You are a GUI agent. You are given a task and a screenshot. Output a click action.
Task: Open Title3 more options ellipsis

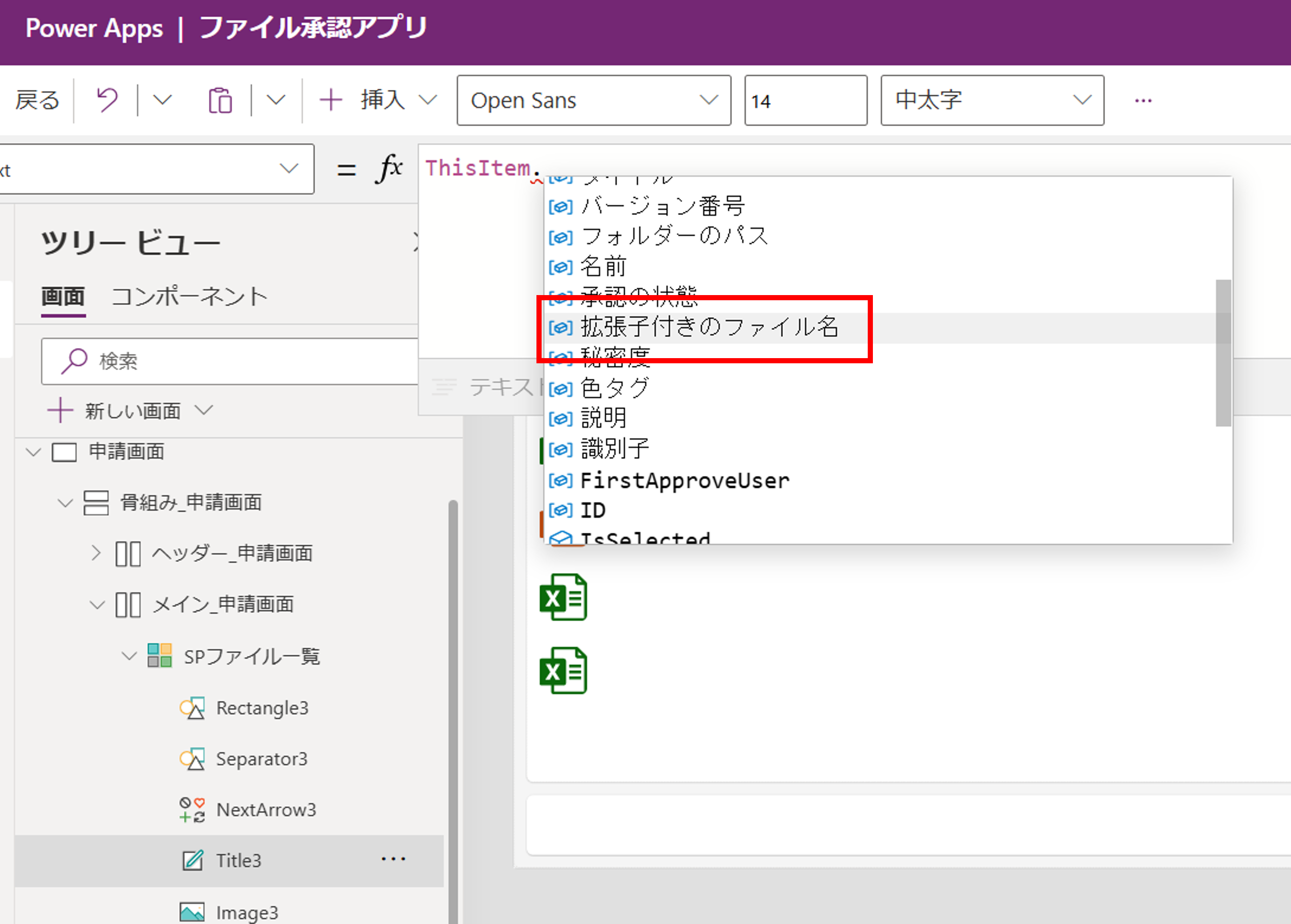[x=393, y=859]
